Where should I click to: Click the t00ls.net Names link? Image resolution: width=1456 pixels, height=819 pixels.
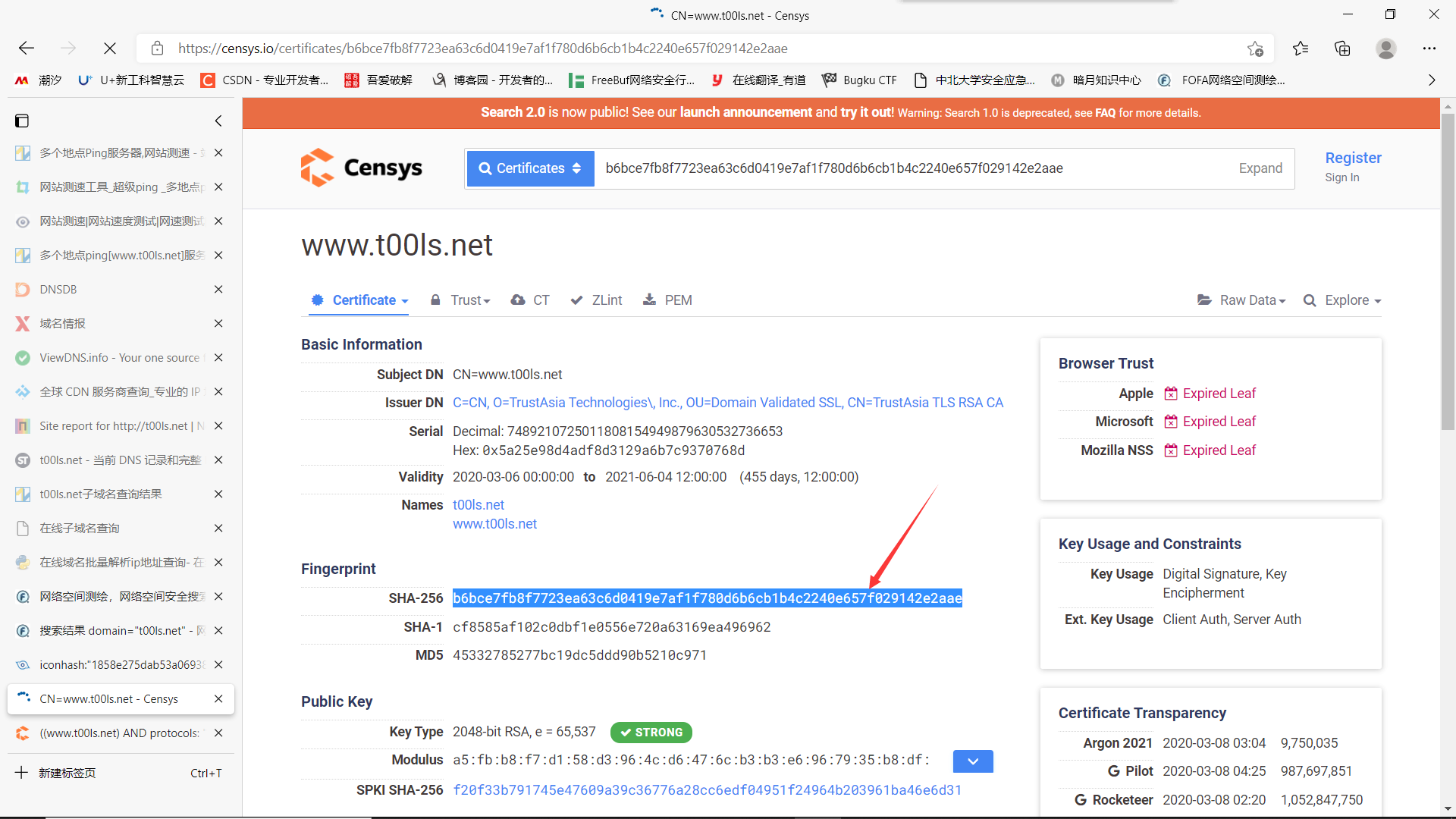[x=477, y=505]
